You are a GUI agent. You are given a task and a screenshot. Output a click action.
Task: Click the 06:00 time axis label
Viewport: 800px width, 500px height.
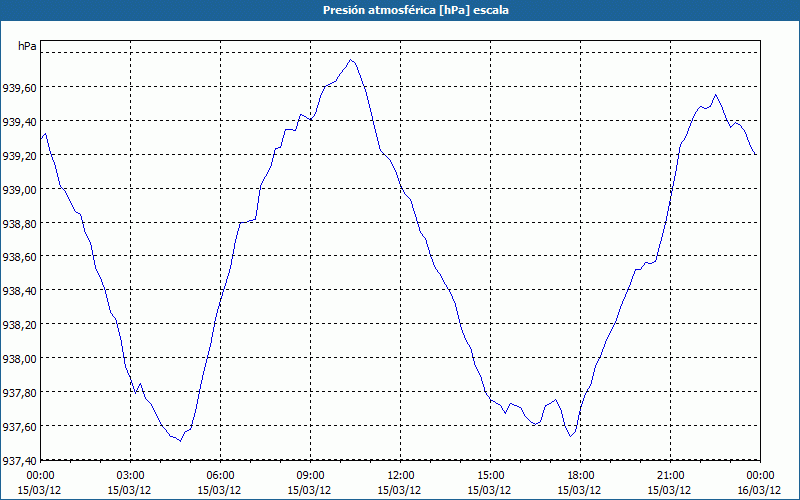tap(220, 475)
